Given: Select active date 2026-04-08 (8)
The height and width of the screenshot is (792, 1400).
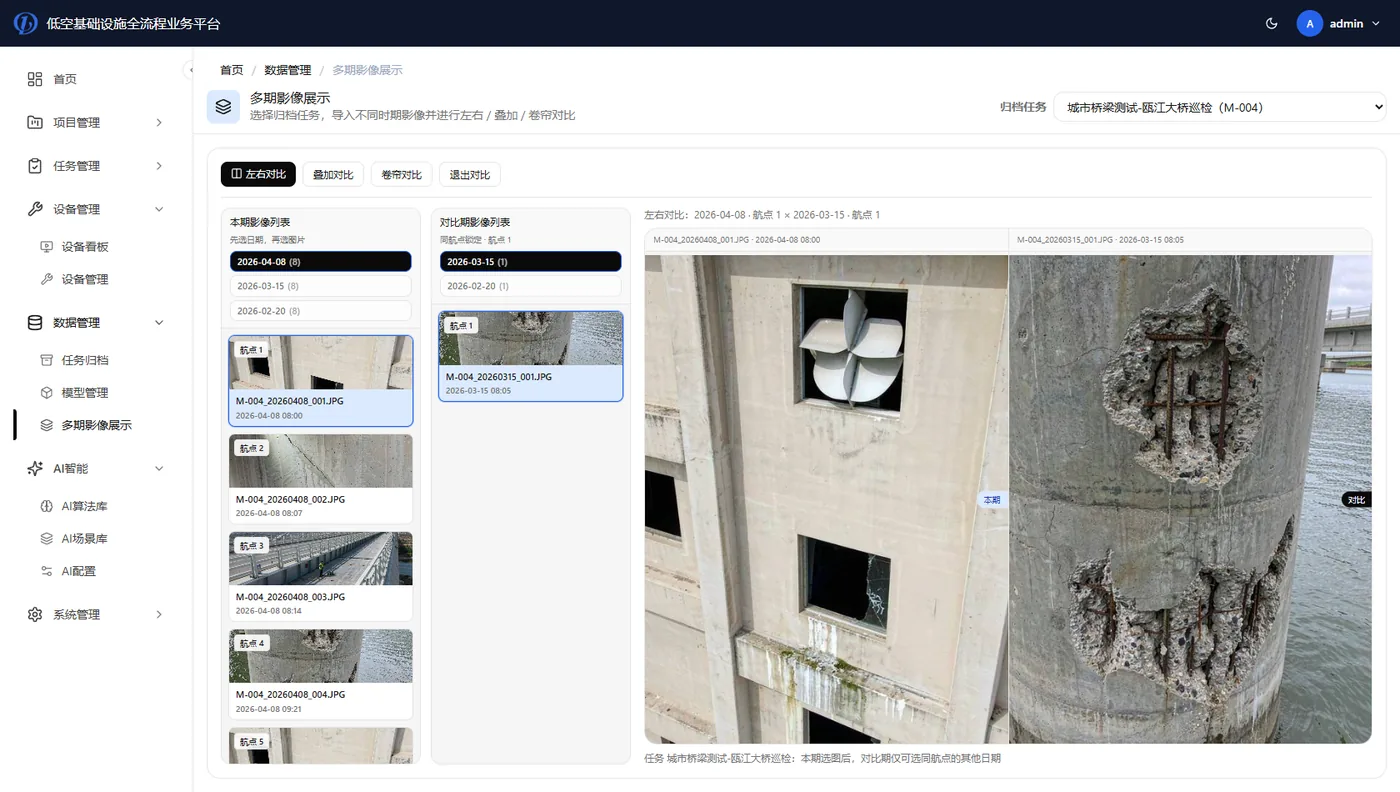Looking at the screenshot, I should pos(320,261).
